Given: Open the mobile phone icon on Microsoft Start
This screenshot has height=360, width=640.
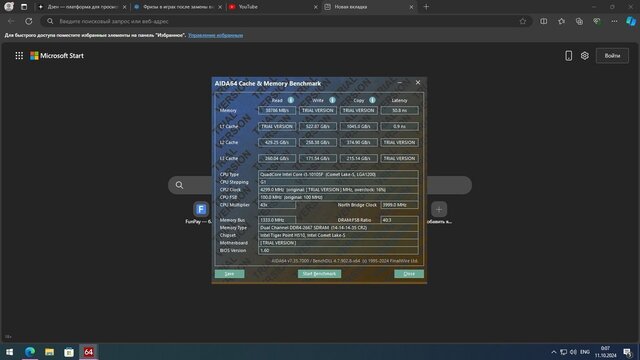Looking at the screenshot, I should click(x=568, y=56).
